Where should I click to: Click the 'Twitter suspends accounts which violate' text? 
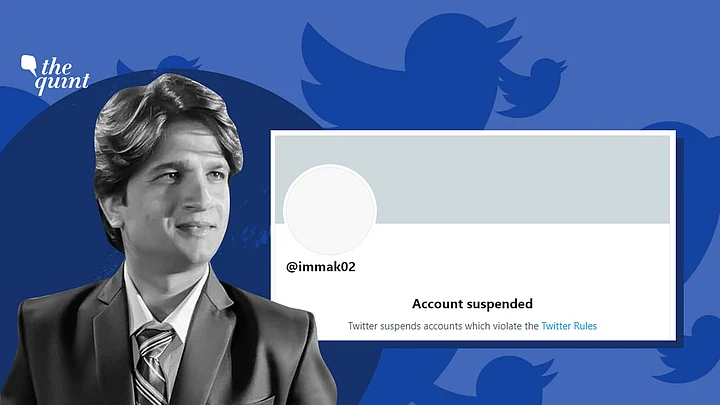[443, 326]
